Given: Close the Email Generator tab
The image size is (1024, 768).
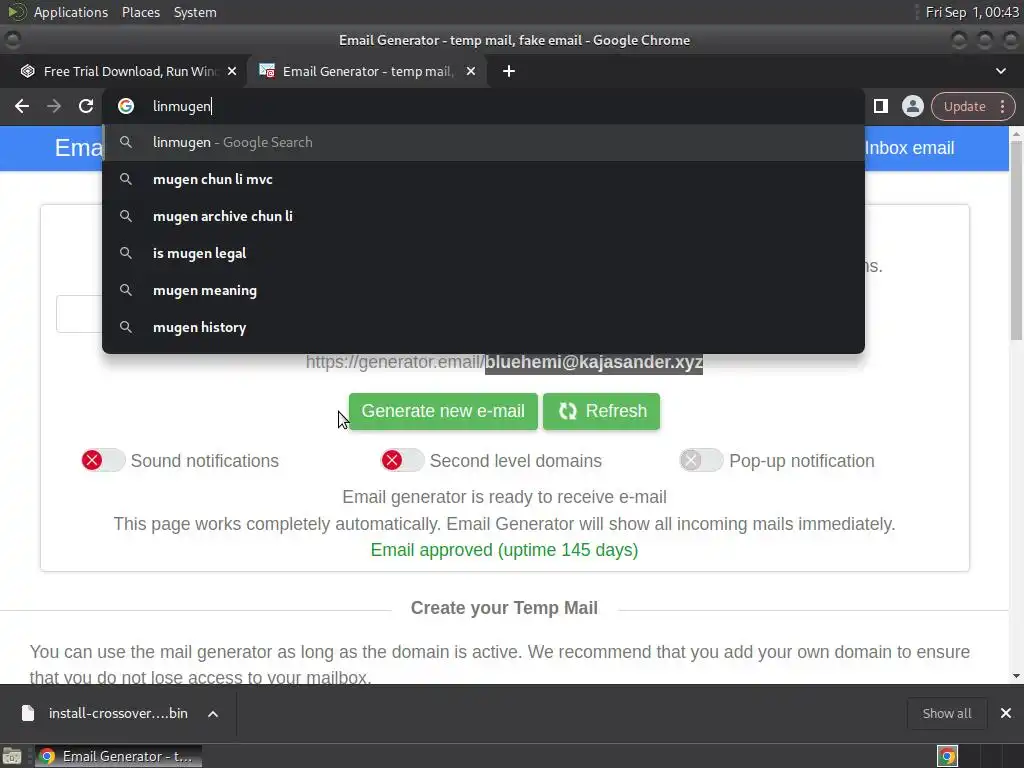Looking at the screenshot, I should click(x=471, y=71).
